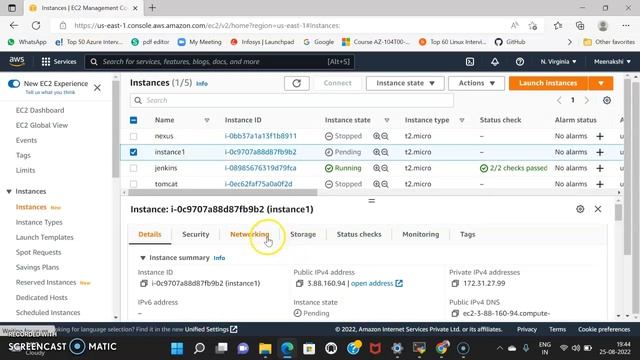Image resolution: width=640 pixels, height=360 pixels.
Task: Open Launch Templates in the sidebar
Action: (44, 237)
